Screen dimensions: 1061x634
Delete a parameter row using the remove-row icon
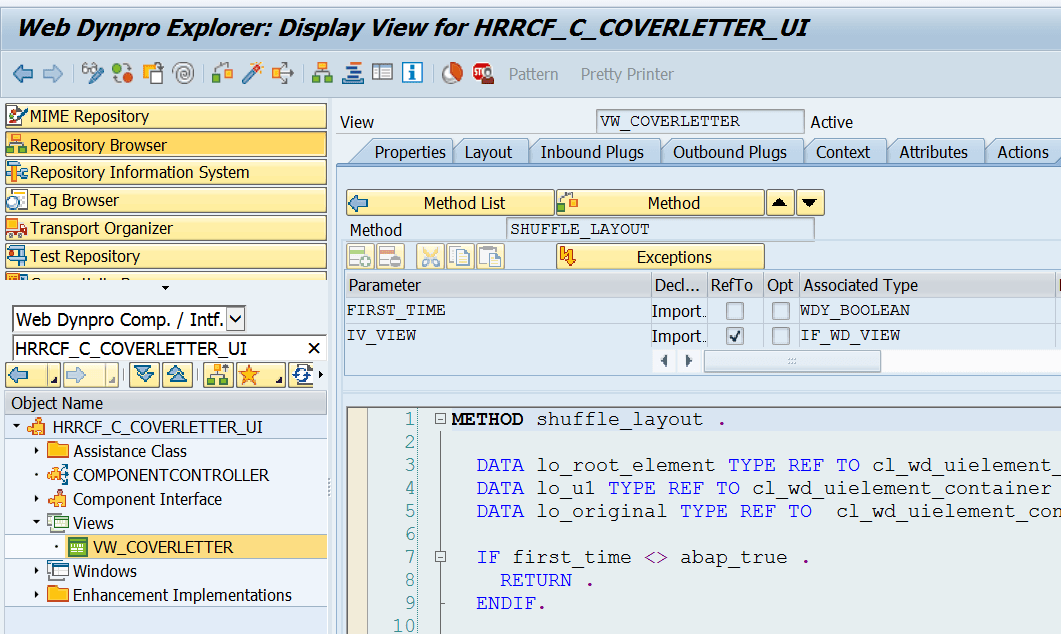391,257
